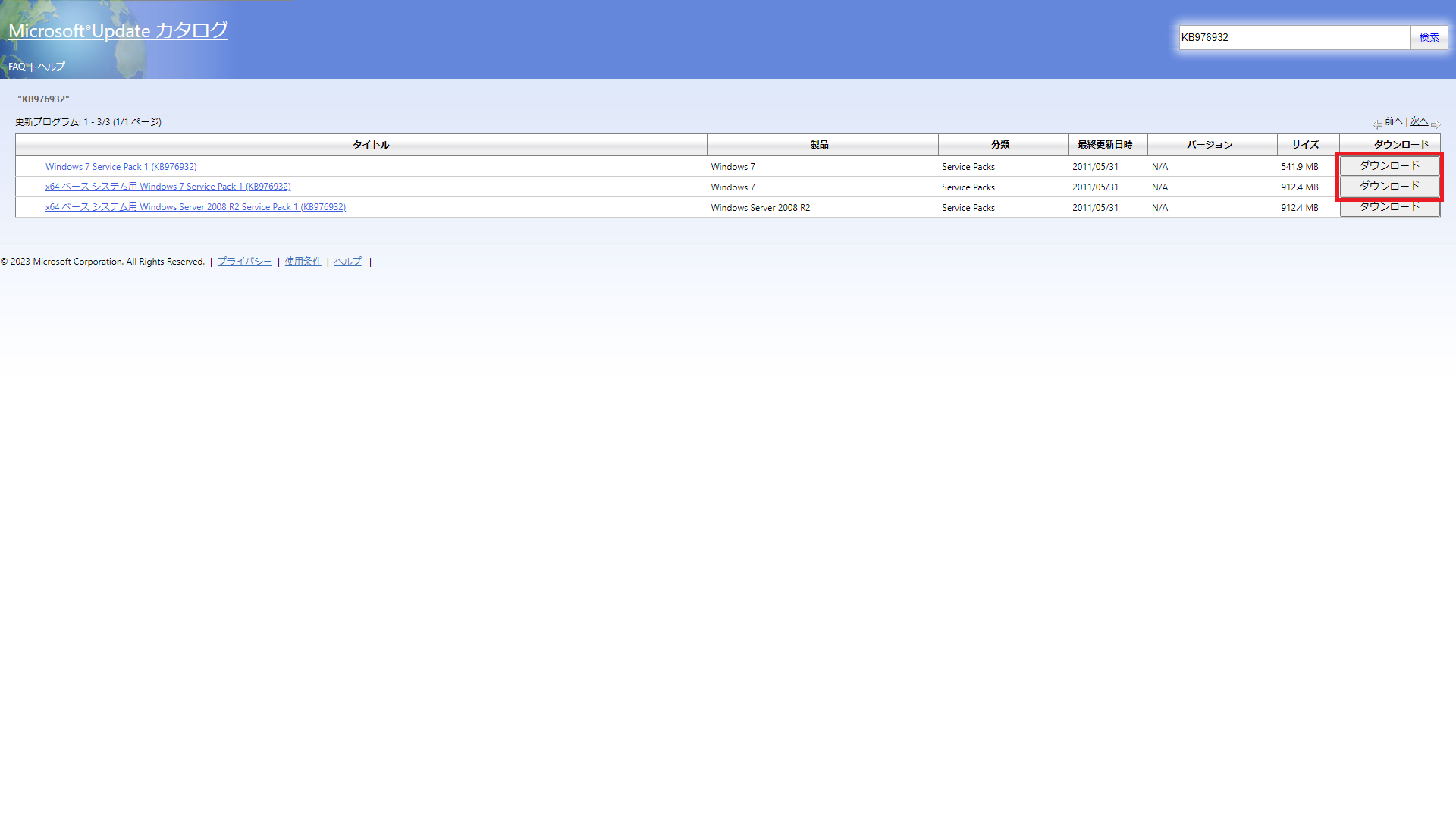The height and width of the screenshot is (819, 1456).
Task: Sort by サイズ column header
Action: tap(1305, 145)
